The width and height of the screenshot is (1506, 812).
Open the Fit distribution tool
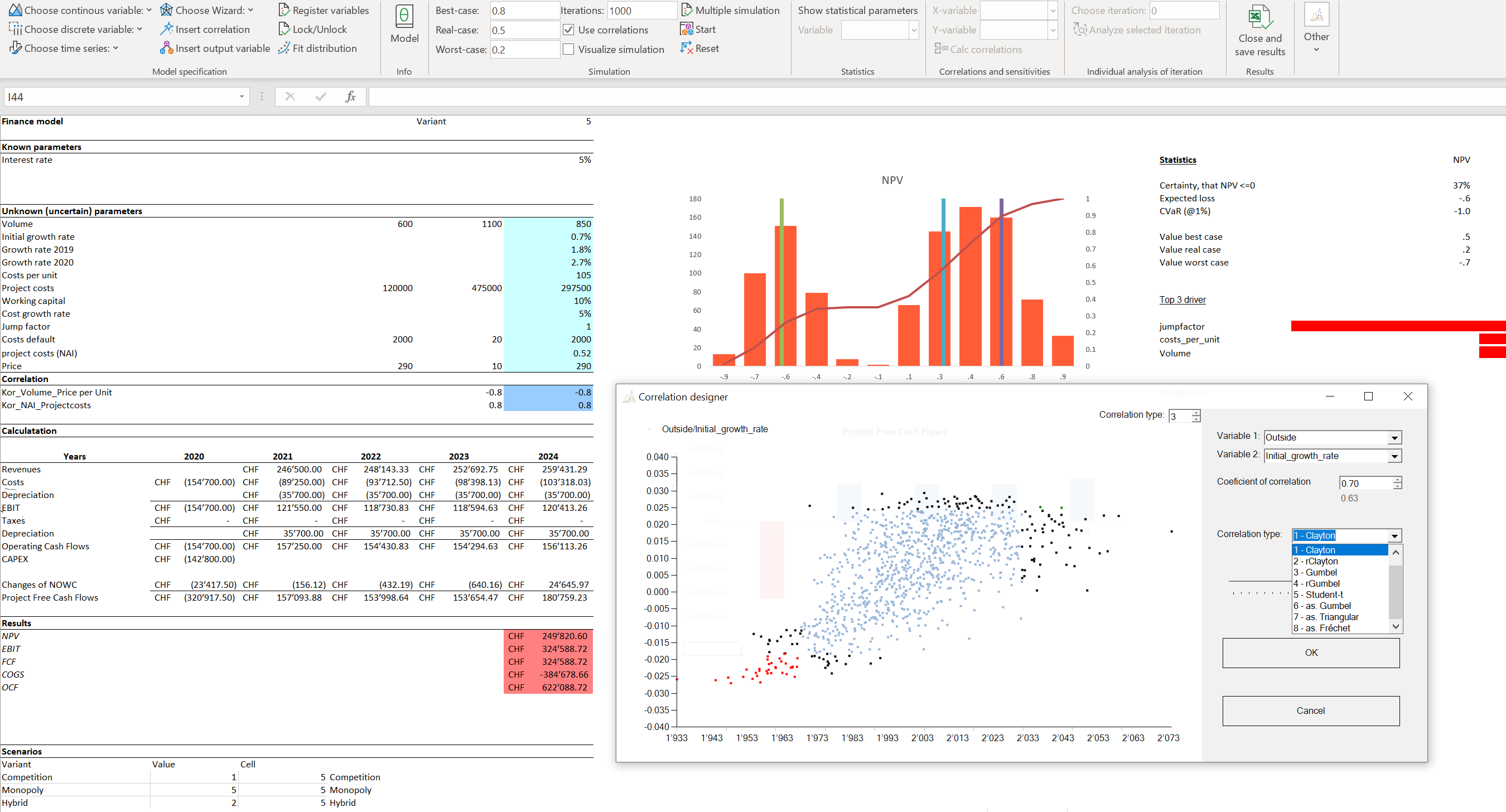point(318,49)
